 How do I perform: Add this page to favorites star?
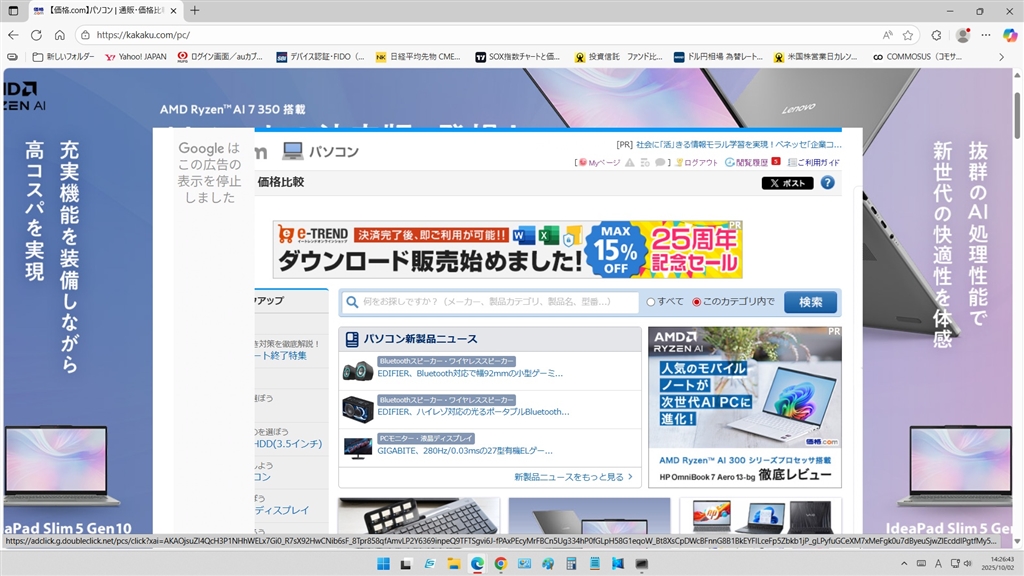click(908, 35)
